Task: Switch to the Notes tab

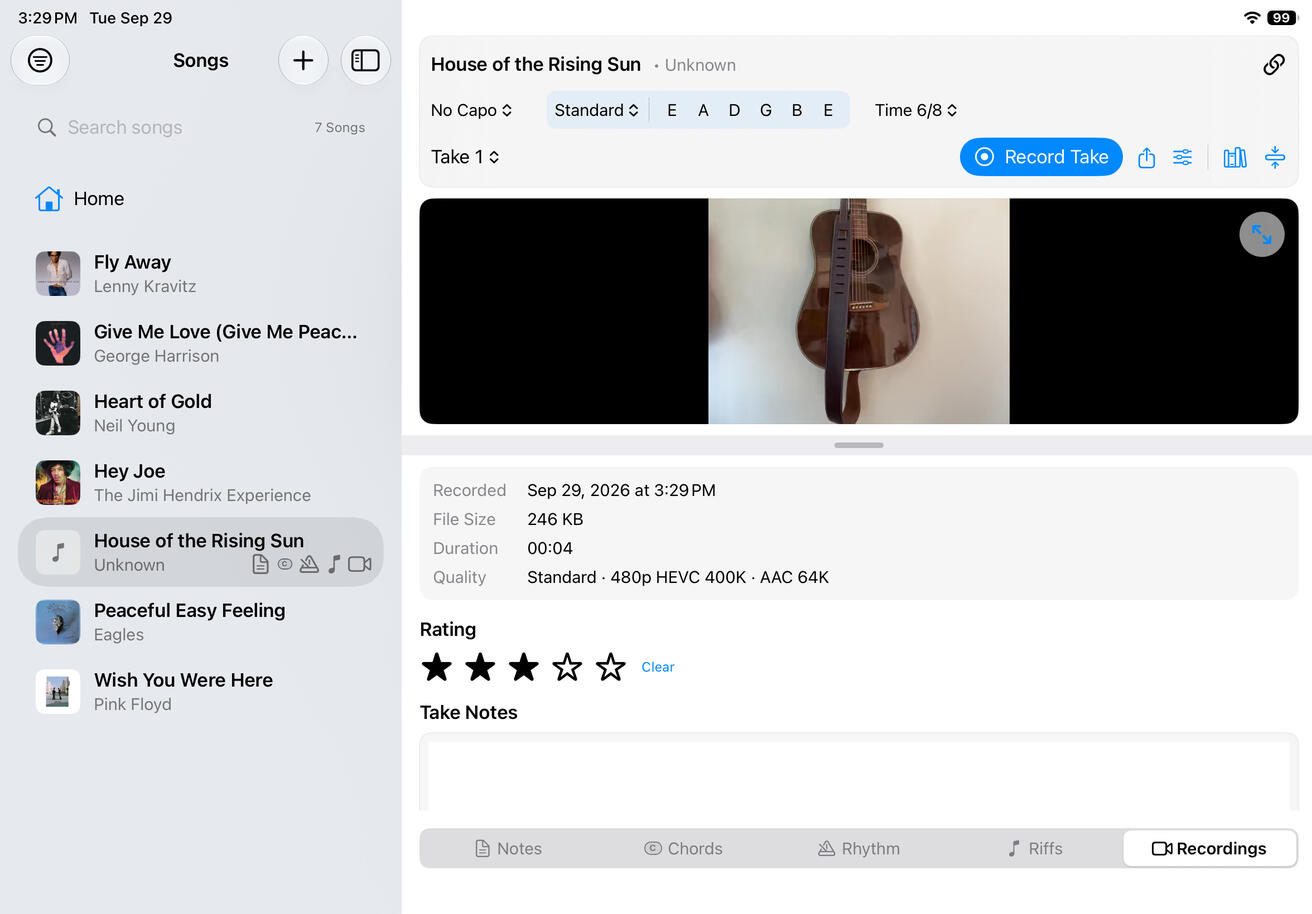Action: 508,848
